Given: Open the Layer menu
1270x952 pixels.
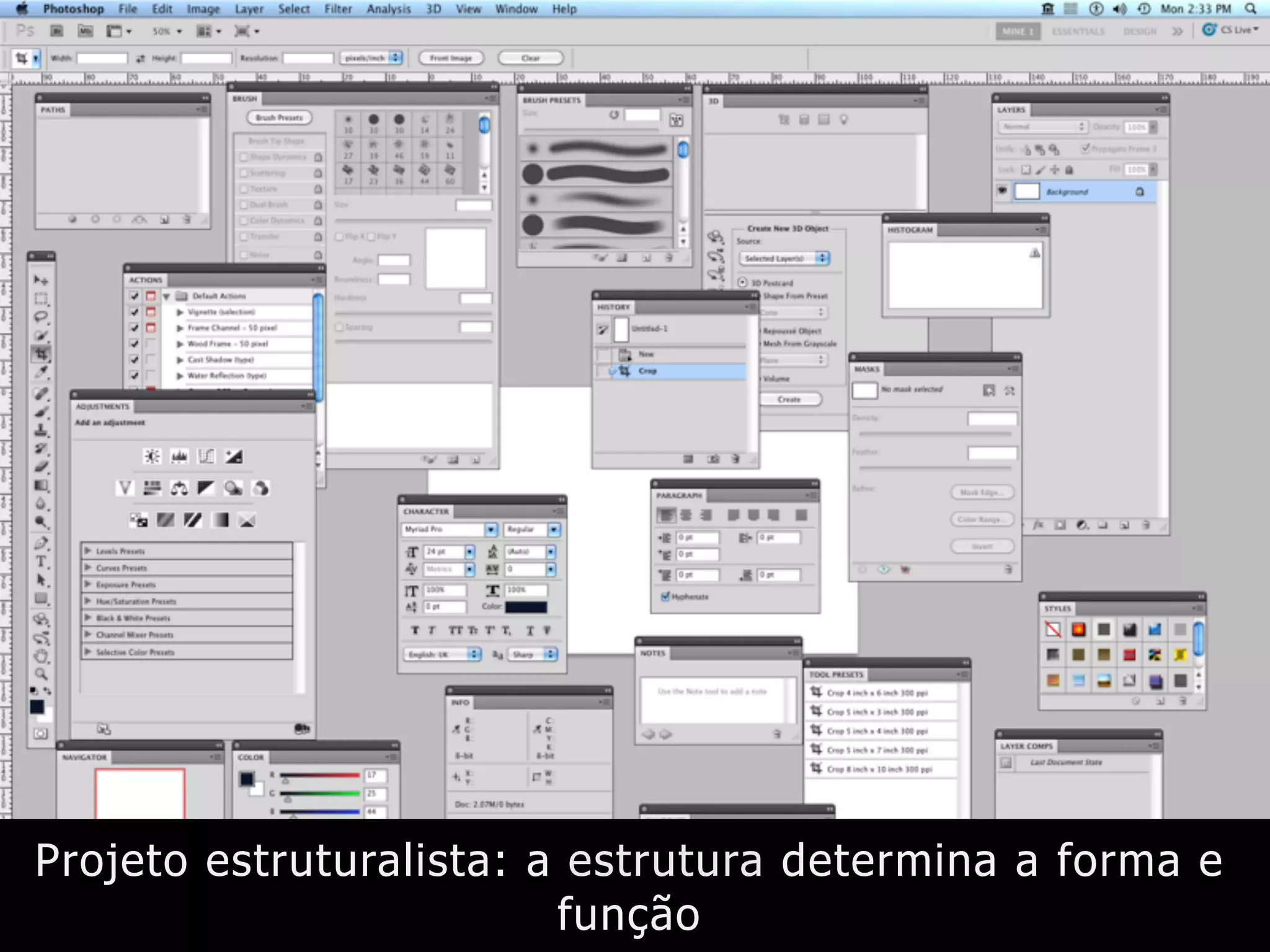Looking at the screenshot, I should tap(249, 9).
